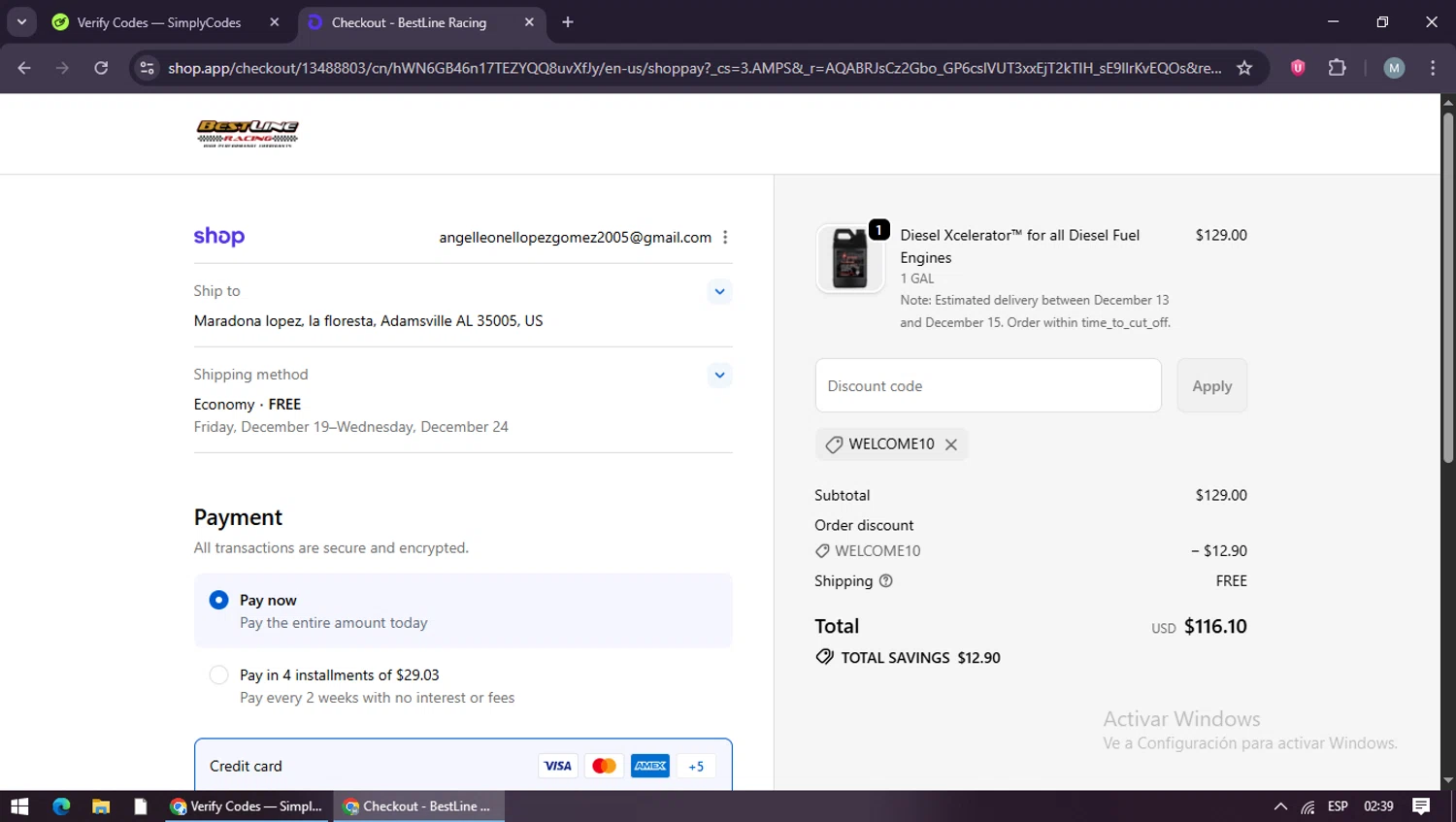The height and width of the screenshot is (822, 1456).
Task: Click the $116.10 total amount
Action: [1215, 626]
